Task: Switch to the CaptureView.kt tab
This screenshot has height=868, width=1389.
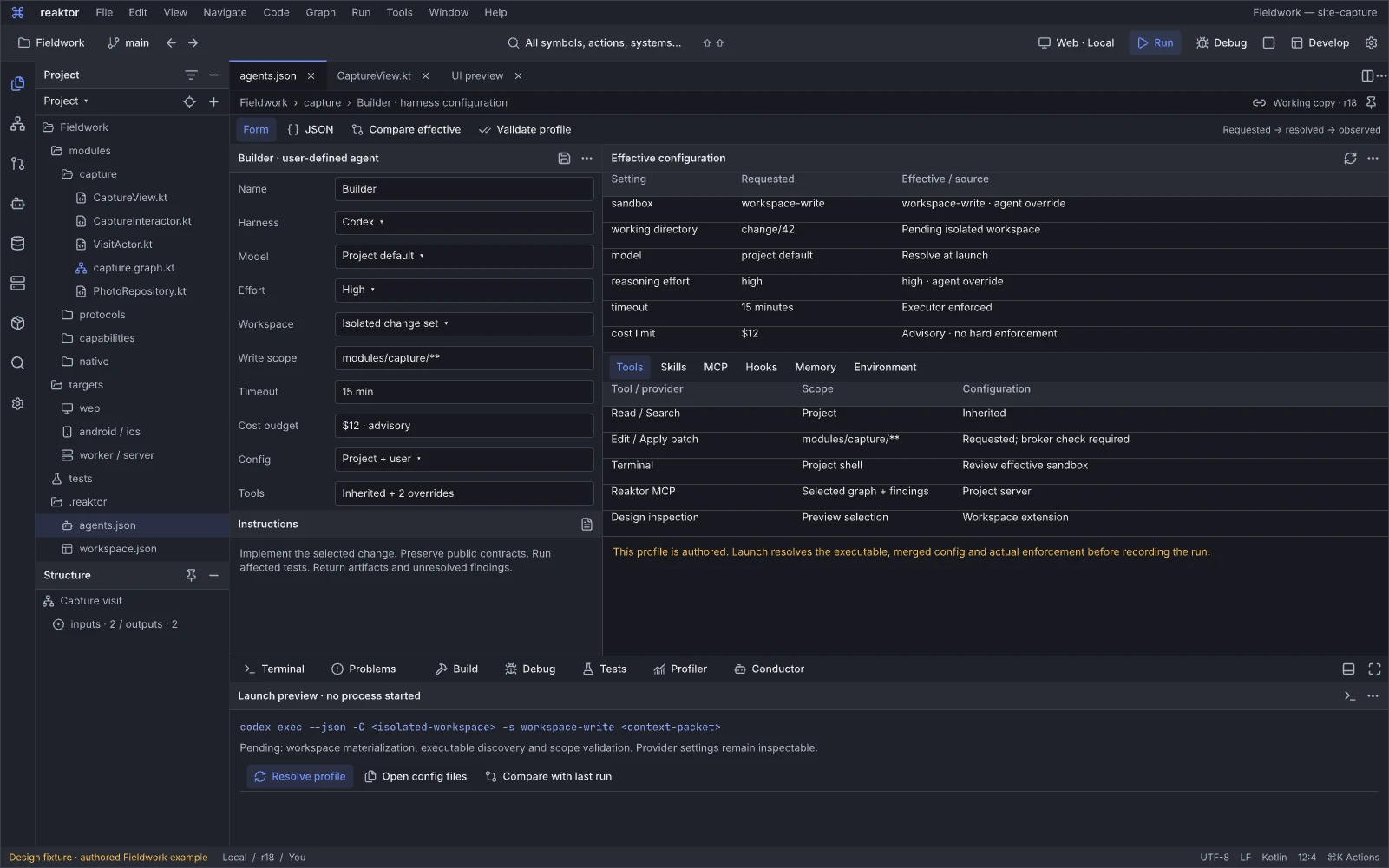Action: [x=374, y=75]
